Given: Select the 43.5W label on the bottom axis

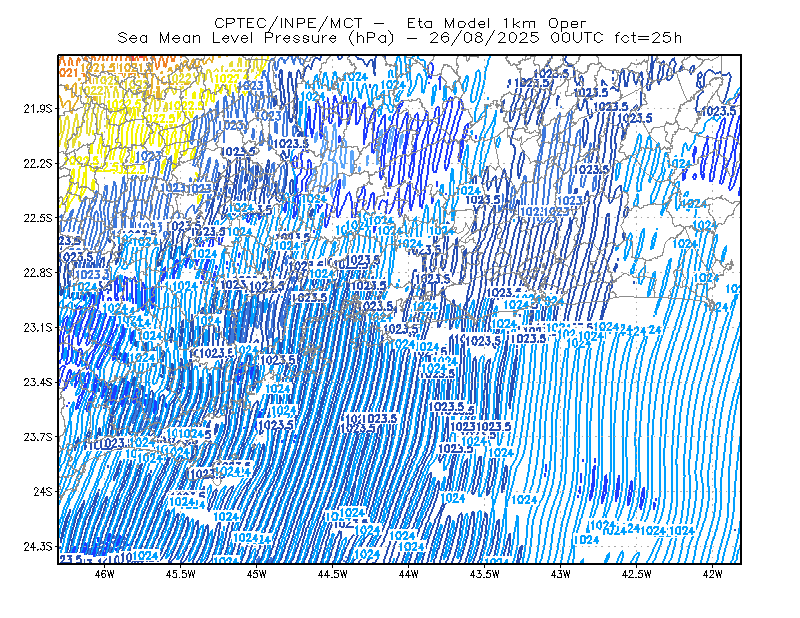Looking at the screenshot, I should (484, 574).
